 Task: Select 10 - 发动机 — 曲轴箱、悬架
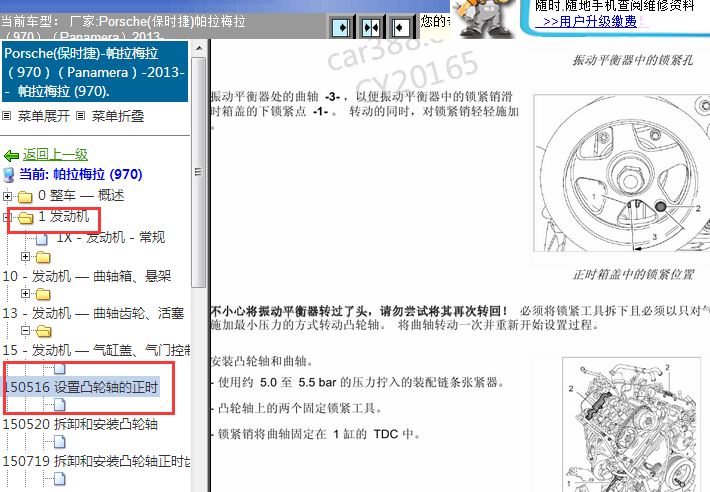[87, 276]
